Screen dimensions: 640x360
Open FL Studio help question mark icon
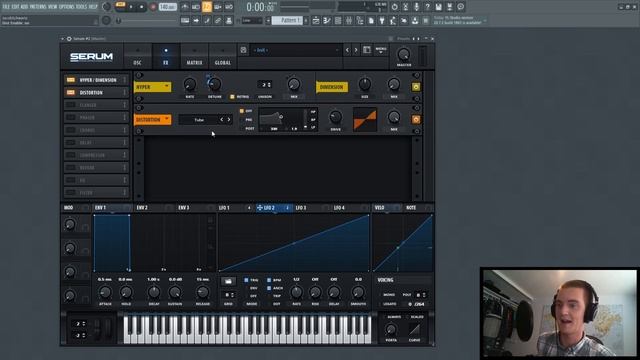click(x=427, y=7)
